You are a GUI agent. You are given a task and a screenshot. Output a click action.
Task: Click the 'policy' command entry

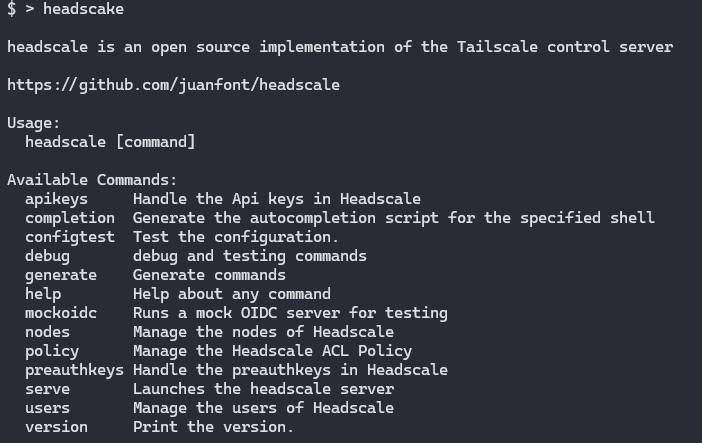pyautogui.click(x=52, y=351)
